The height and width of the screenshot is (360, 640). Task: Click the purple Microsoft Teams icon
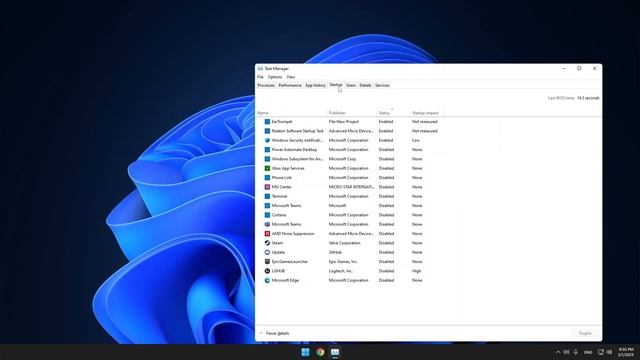267,224
